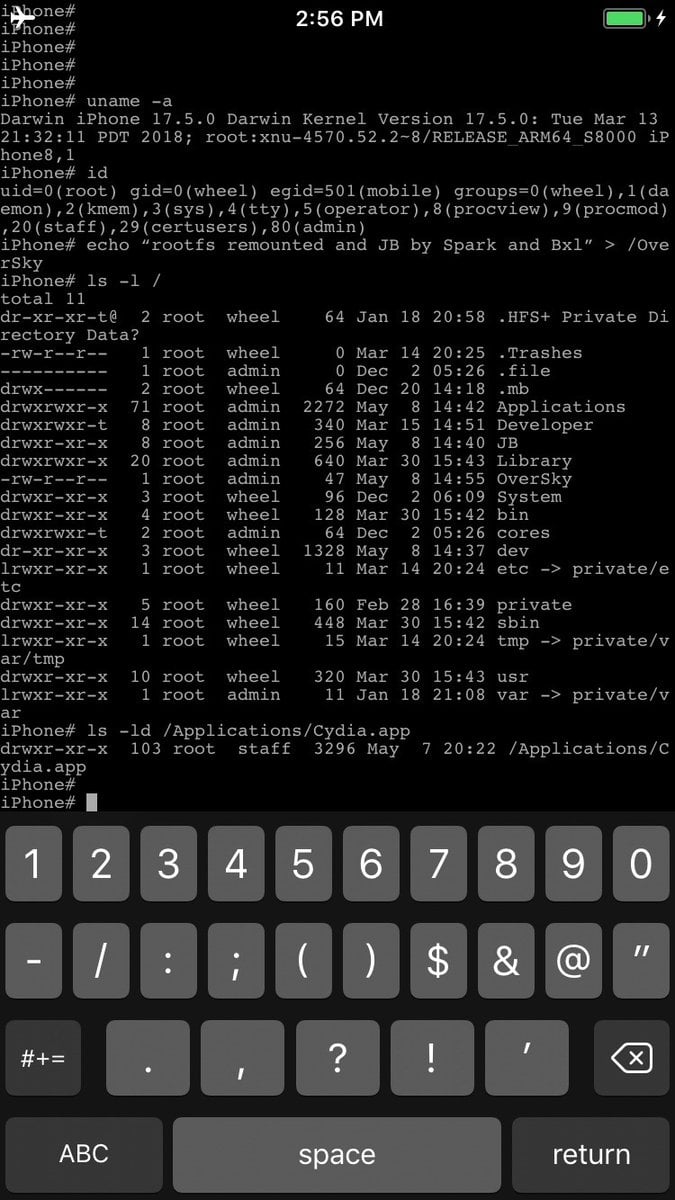The height and width of the screenshot is (1200, 675).
Task: Tap the semicolon key
Action: (236, 960)
